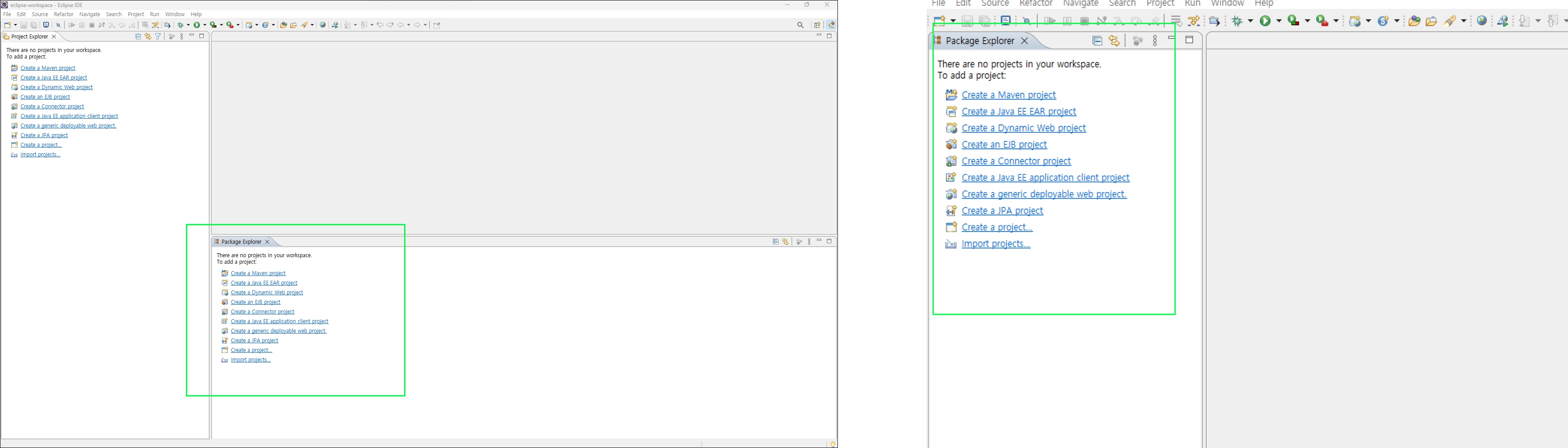Image resolution: width=1568 pixels, height=448 pixels.
Task: Click Create a JPA project in the full-window Package Explorer
Action: pyautogui.click(x=254, y=341)
